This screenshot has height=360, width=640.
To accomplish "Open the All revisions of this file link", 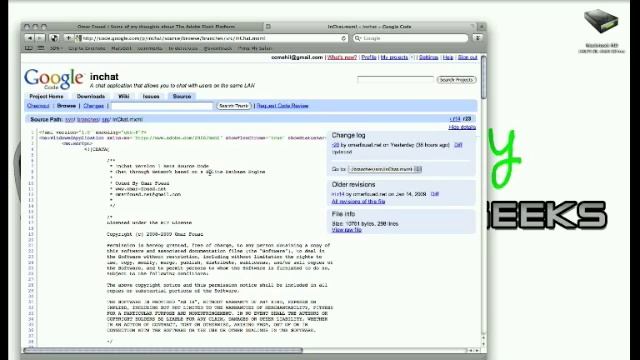I will [x=358, y=201].
